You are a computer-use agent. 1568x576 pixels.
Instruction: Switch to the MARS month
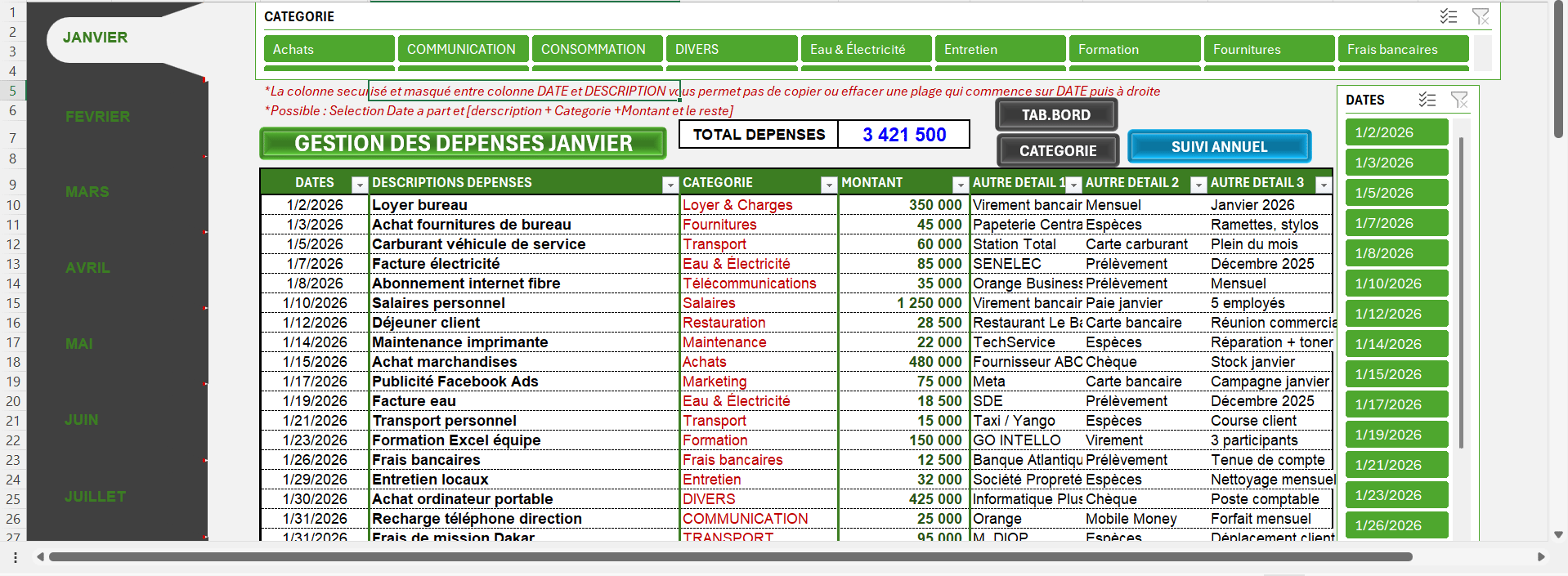coord(87,192)
